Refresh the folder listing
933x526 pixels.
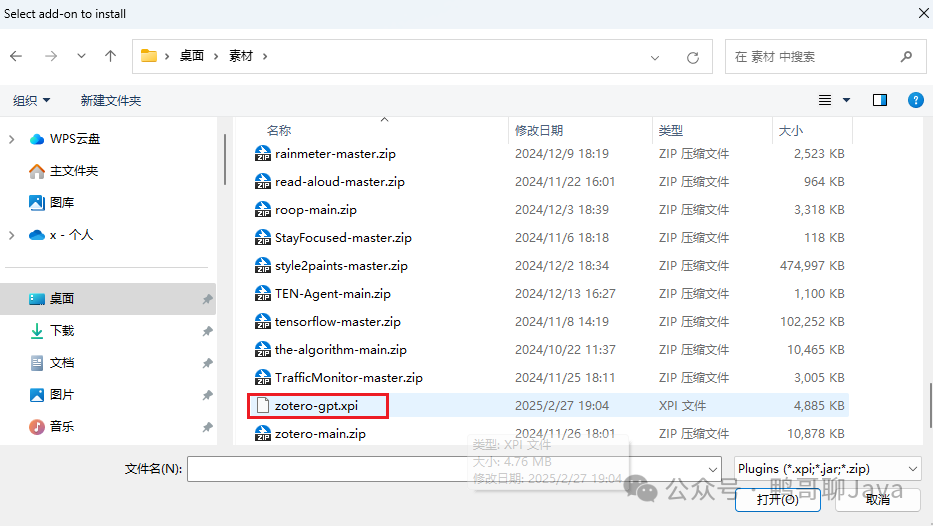693,58
